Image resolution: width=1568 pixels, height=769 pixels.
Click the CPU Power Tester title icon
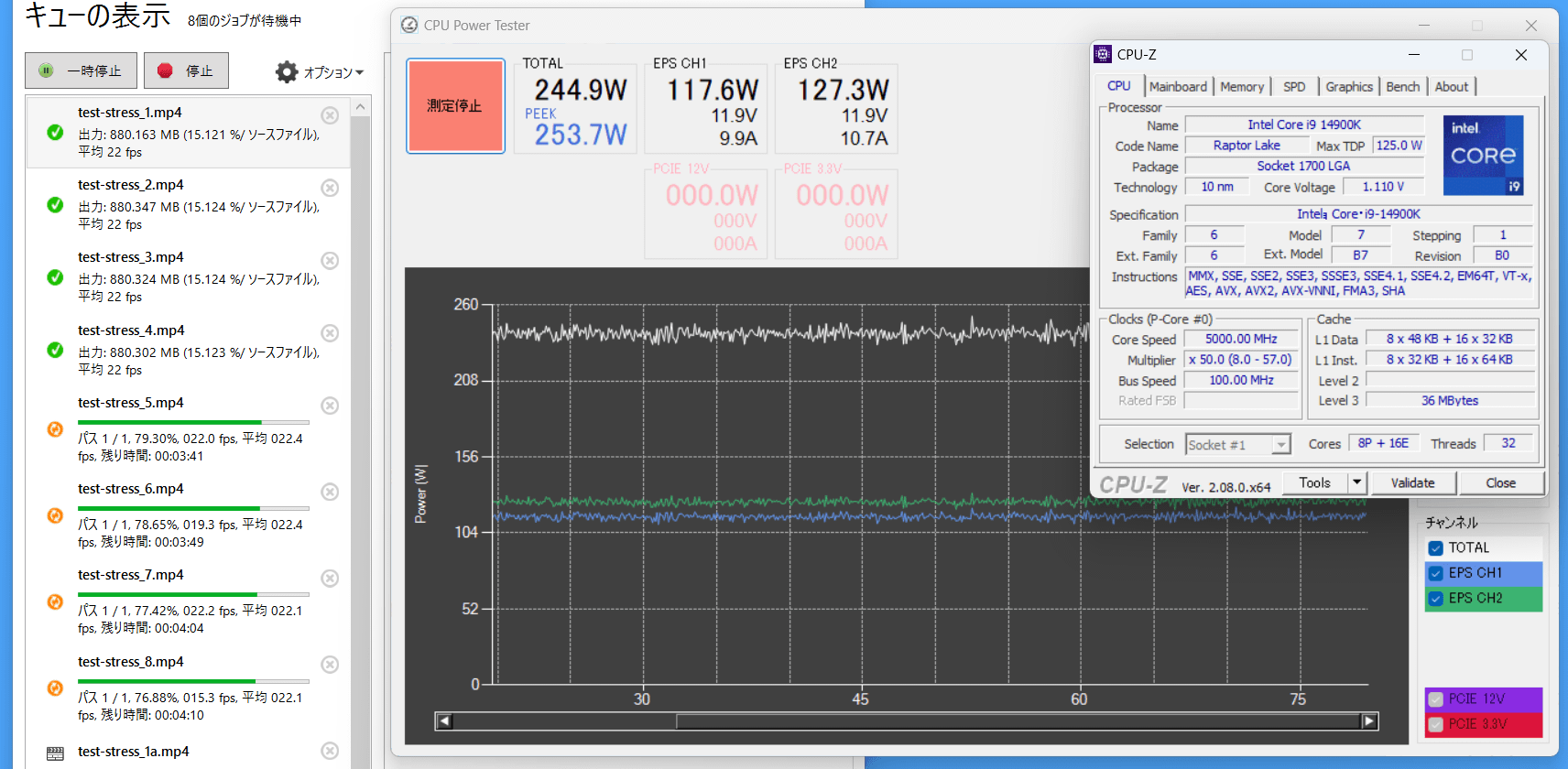click(409, 26)
